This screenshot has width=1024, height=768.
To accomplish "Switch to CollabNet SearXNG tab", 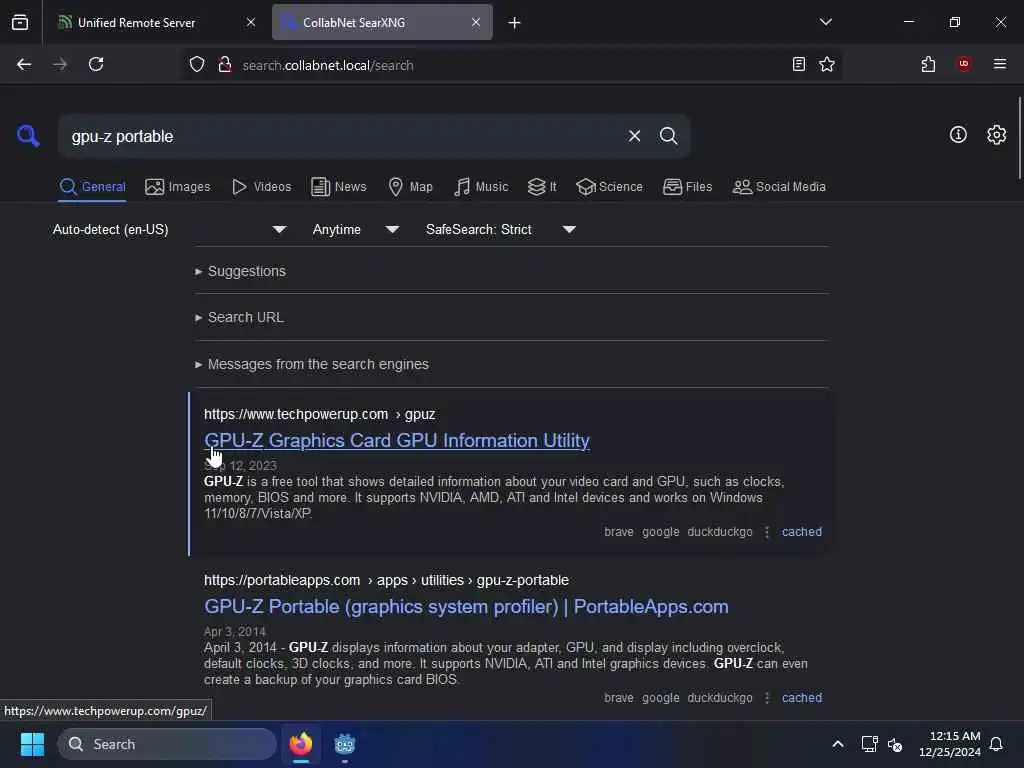I will [382, 22].
